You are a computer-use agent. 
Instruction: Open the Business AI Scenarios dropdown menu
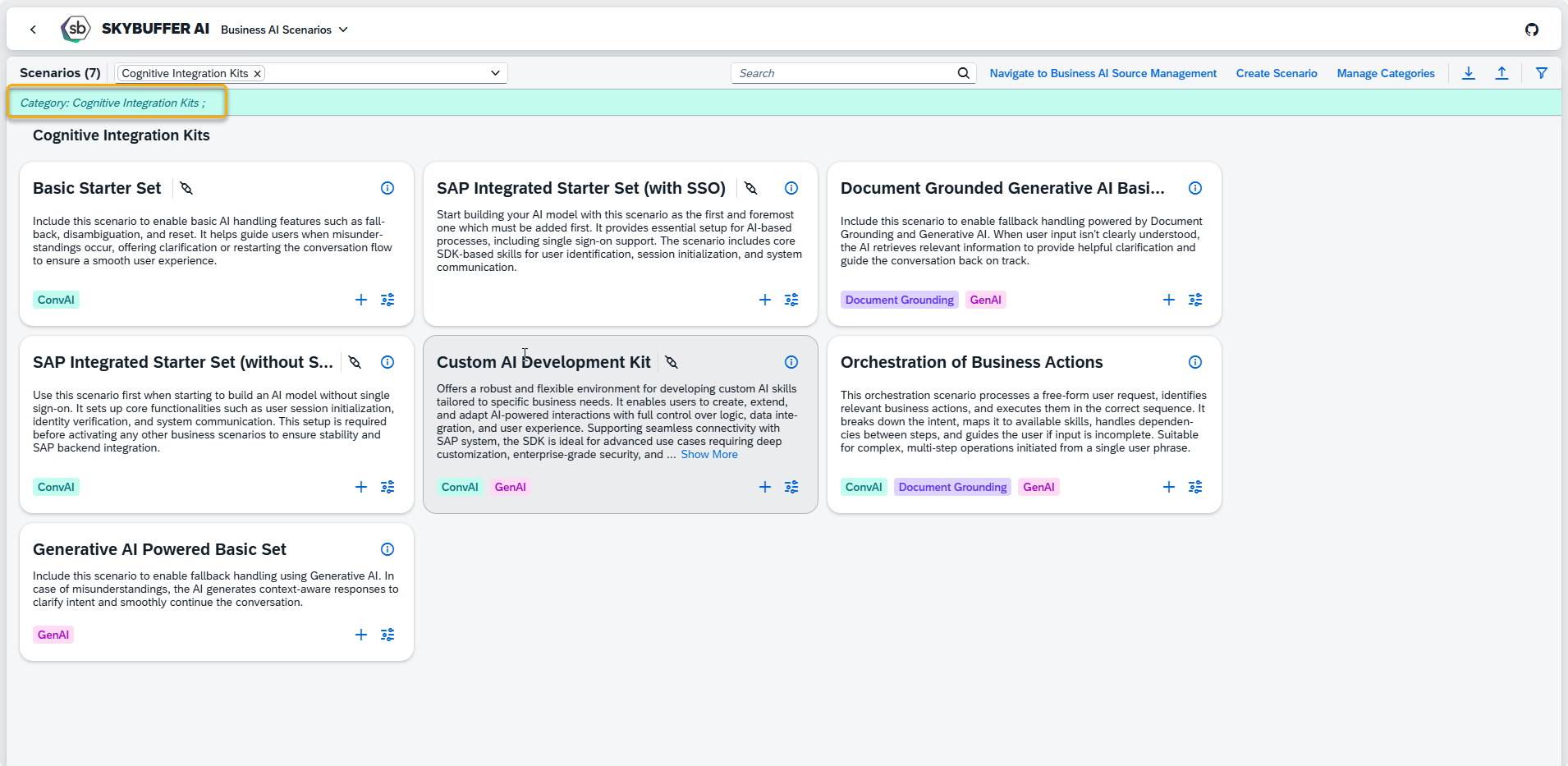[x=284, y=30]
